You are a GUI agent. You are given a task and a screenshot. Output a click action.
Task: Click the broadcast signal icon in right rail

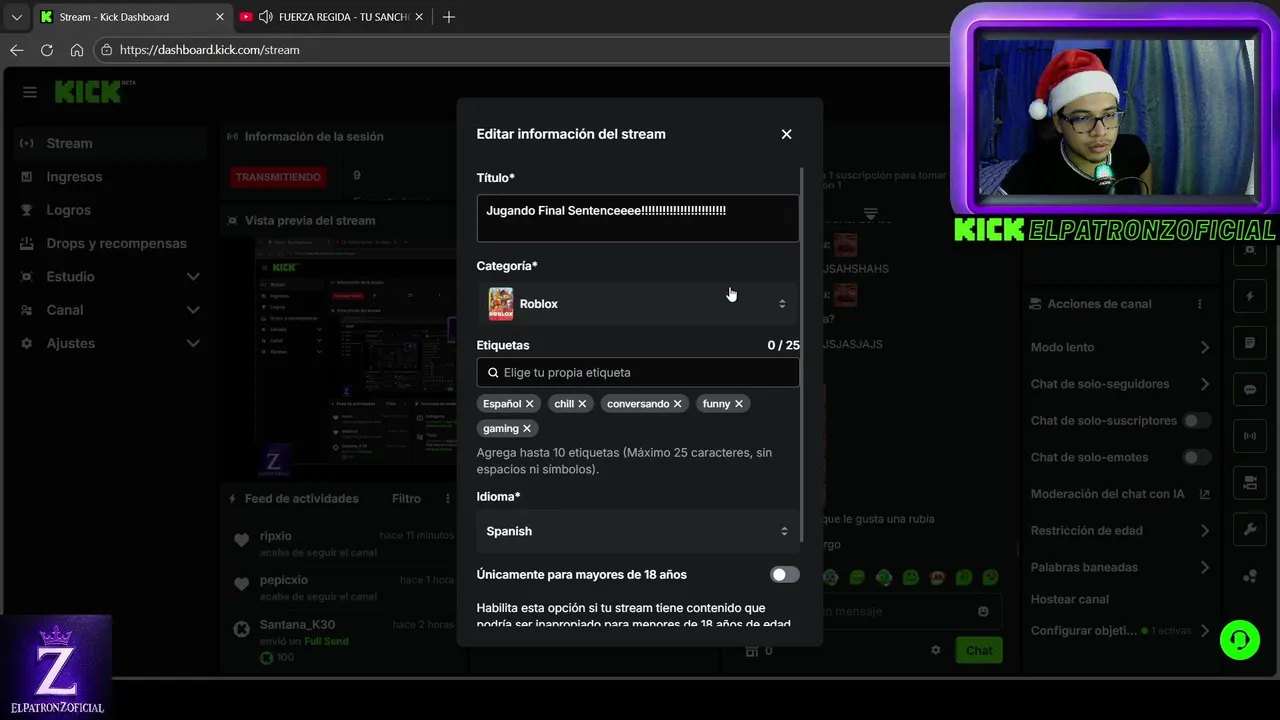[1250, 436]
